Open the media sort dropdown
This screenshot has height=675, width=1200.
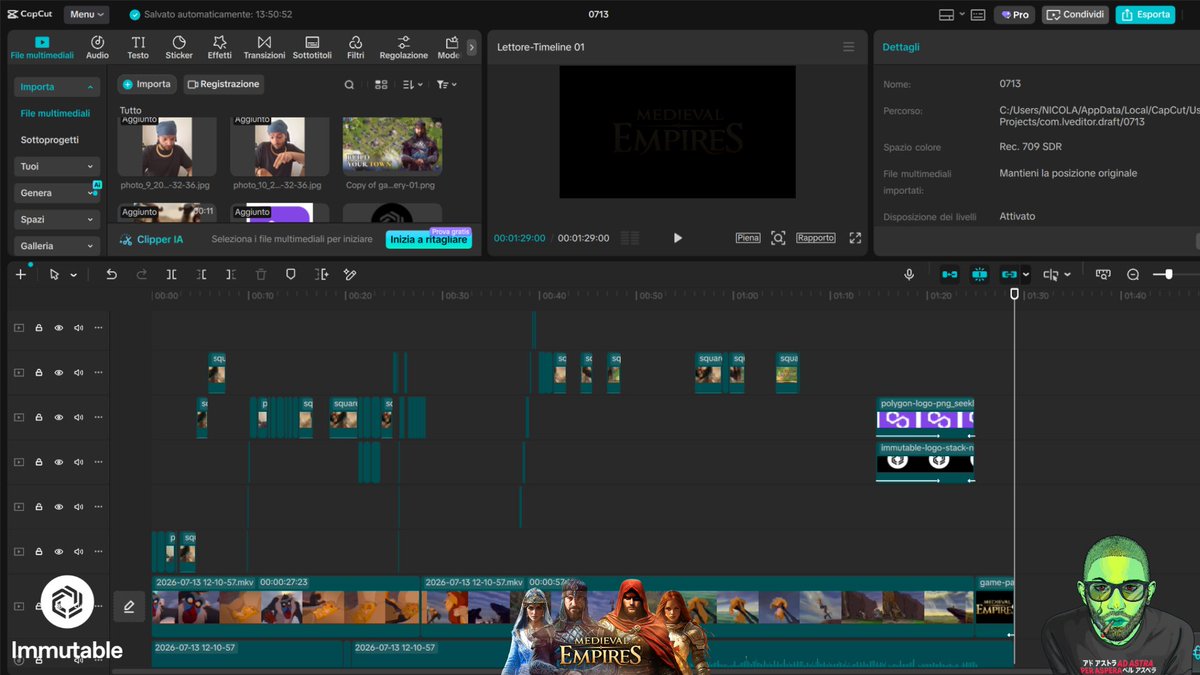[x=412, y=85]
